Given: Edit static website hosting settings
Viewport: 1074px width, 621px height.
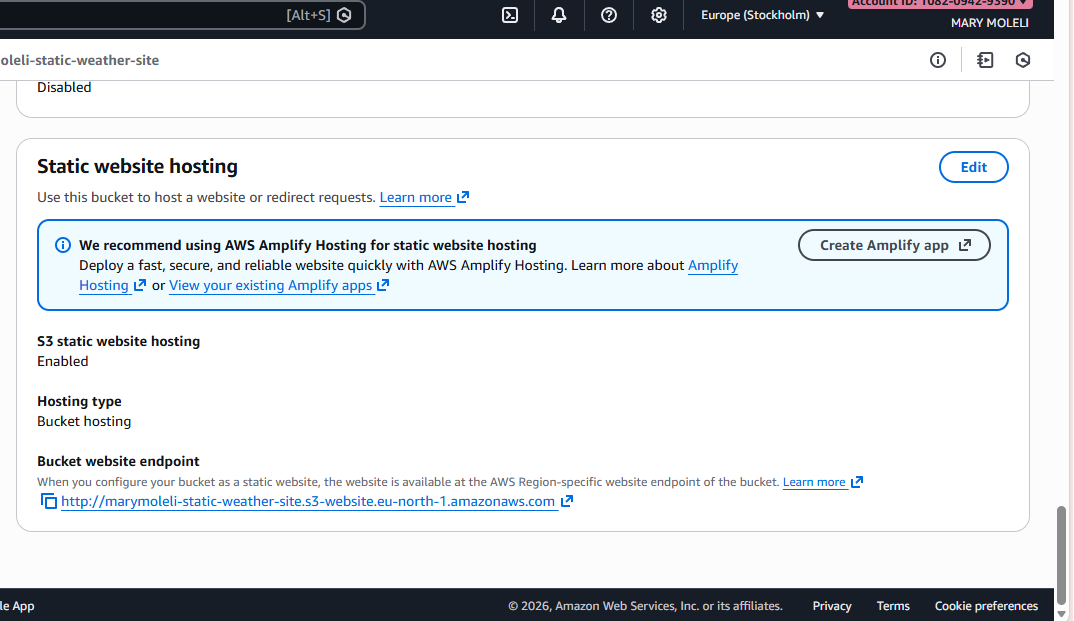Looking at the screenshot, I should pyautogui.click(x=973, y=167).
